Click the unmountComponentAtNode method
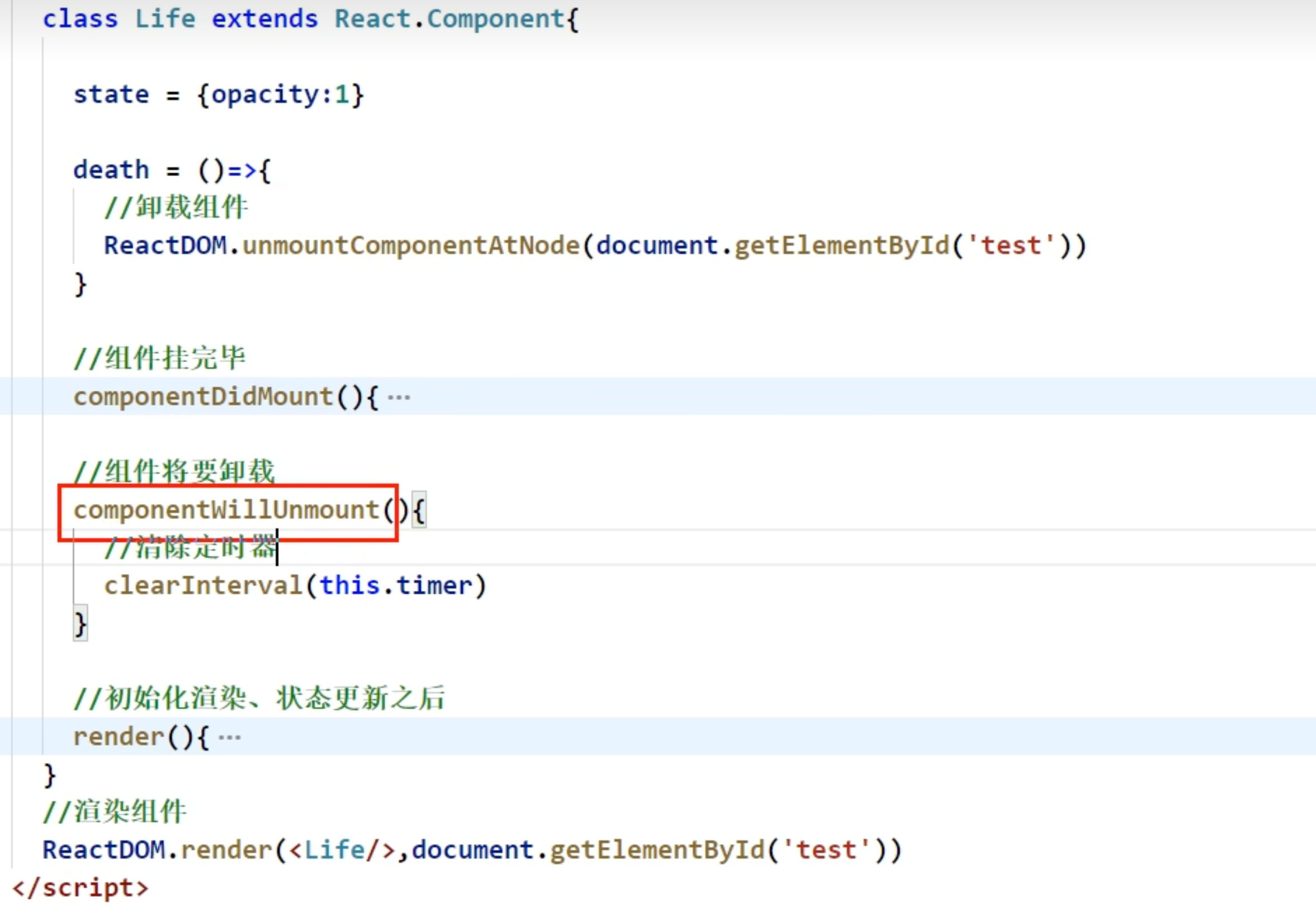The height and width of the screenshot is (910, 1316). 410,246
